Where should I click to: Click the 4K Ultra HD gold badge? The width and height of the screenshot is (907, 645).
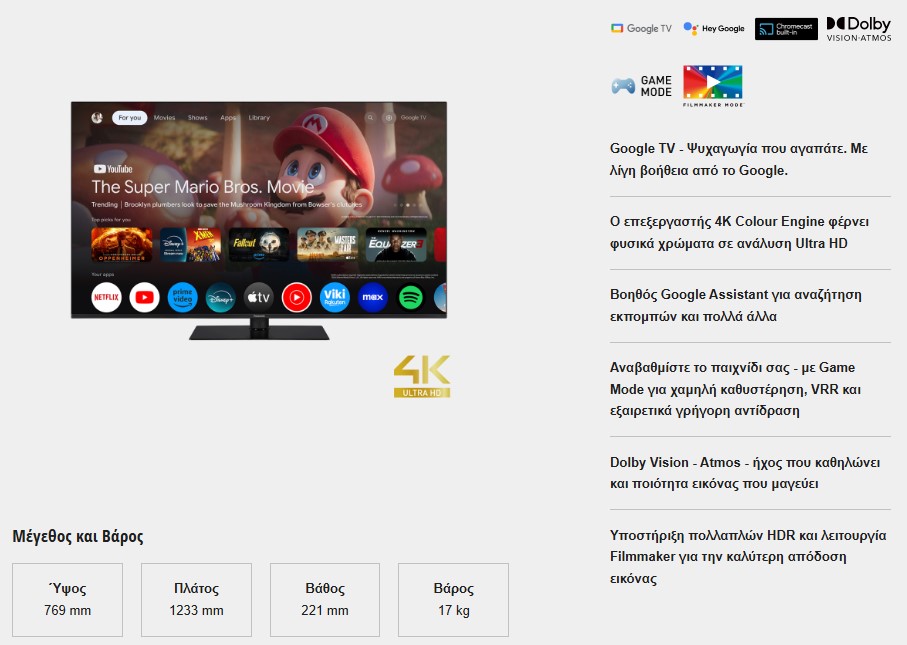(x=422, y=376)
